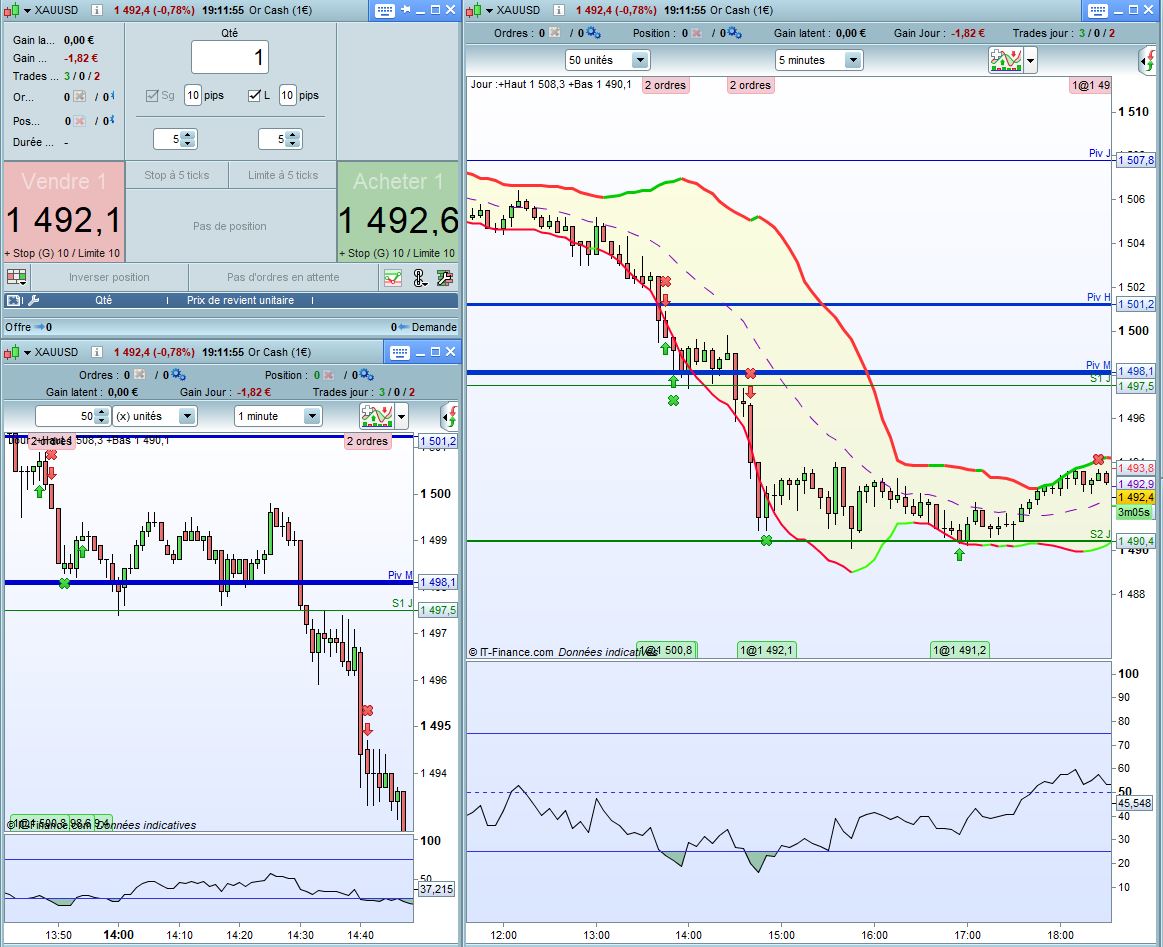The image size is (1163, 947).
Task: Pin the order panel window
Action: pyautogui.click(x=406, y=10)
